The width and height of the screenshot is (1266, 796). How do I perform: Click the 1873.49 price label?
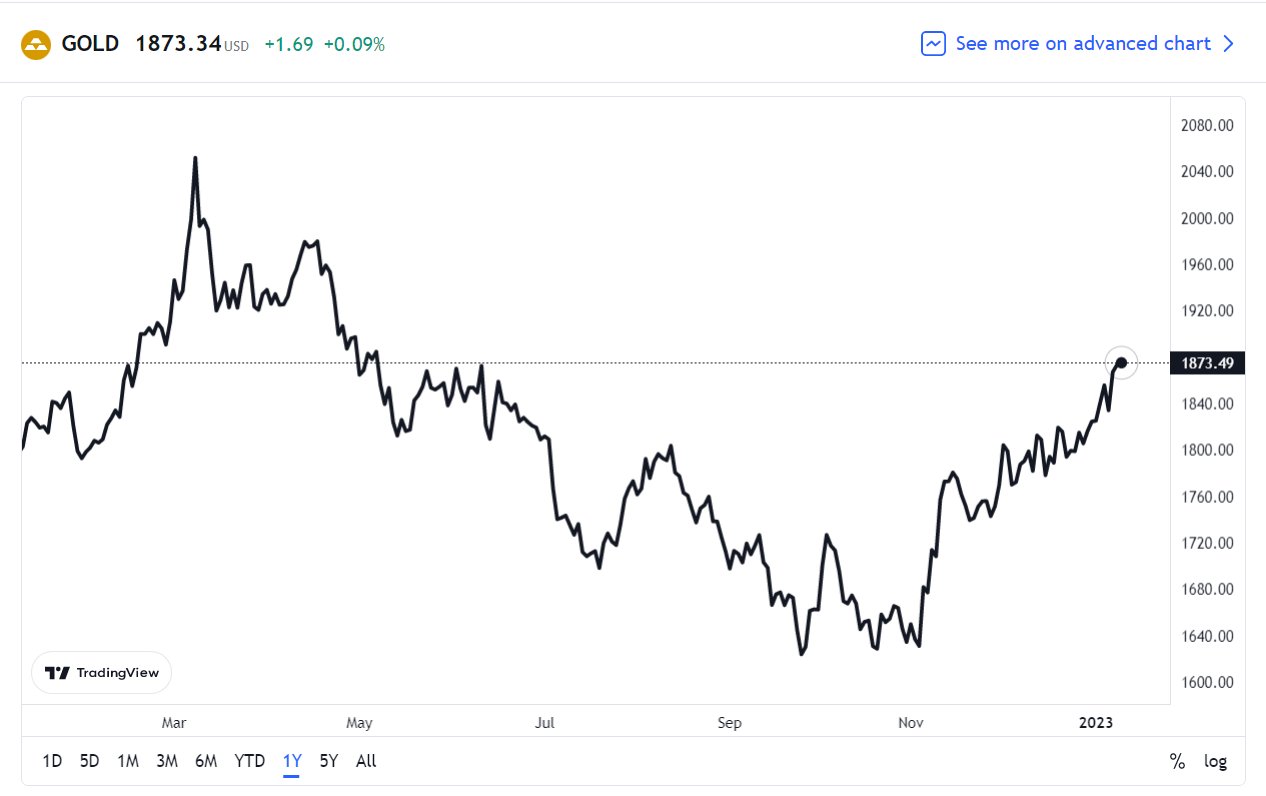click(1207, 363)
